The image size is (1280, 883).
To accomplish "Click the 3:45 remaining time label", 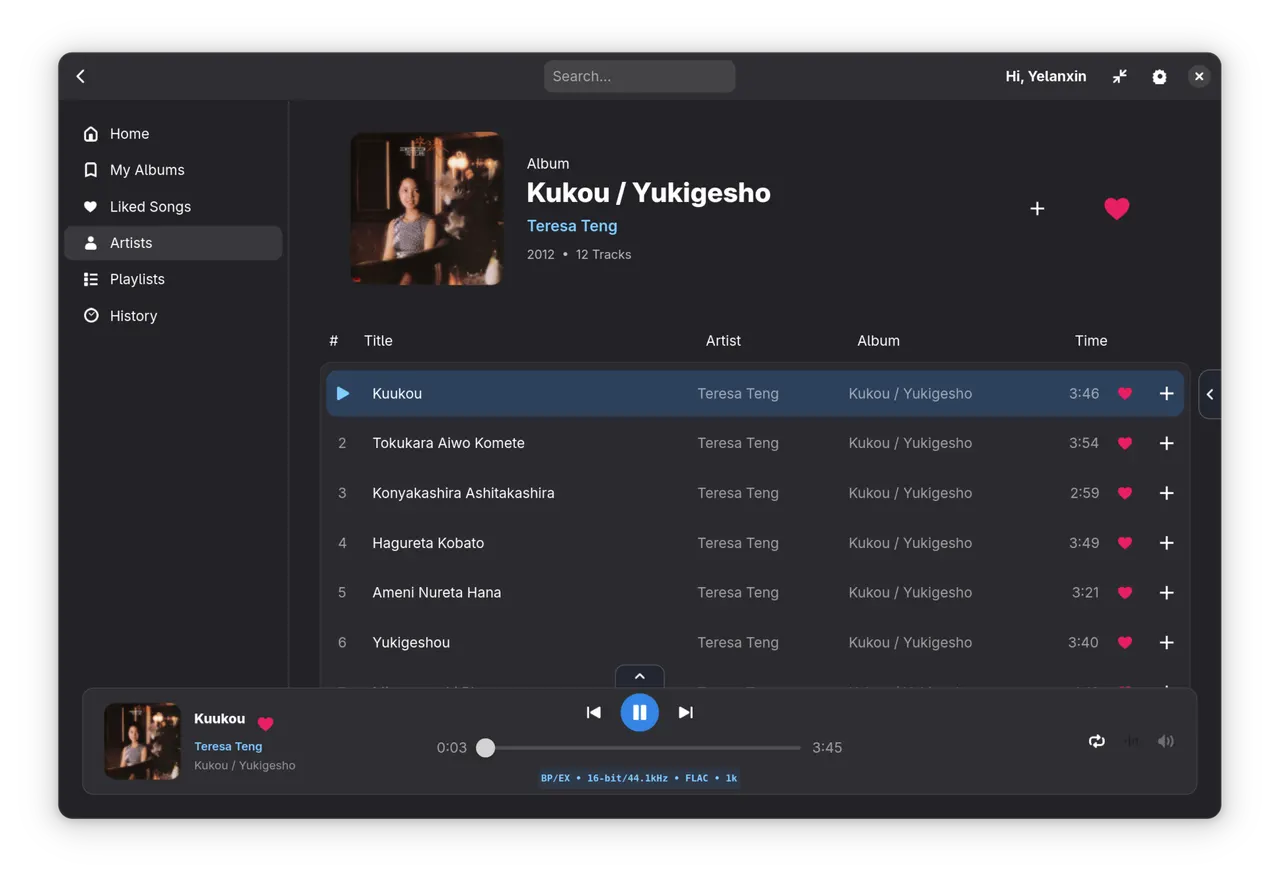I will click(x=827, y=747).
